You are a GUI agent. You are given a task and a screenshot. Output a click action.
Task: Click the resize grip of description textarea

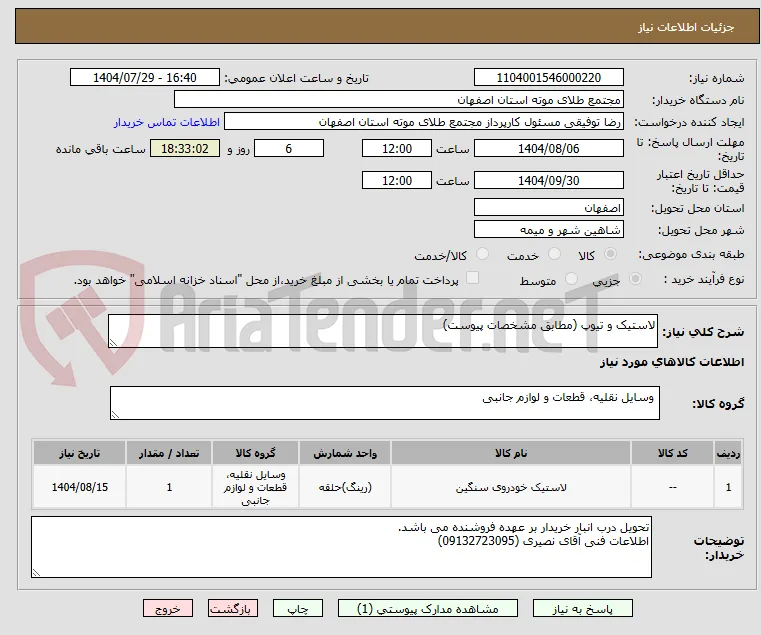pos(113,343)
